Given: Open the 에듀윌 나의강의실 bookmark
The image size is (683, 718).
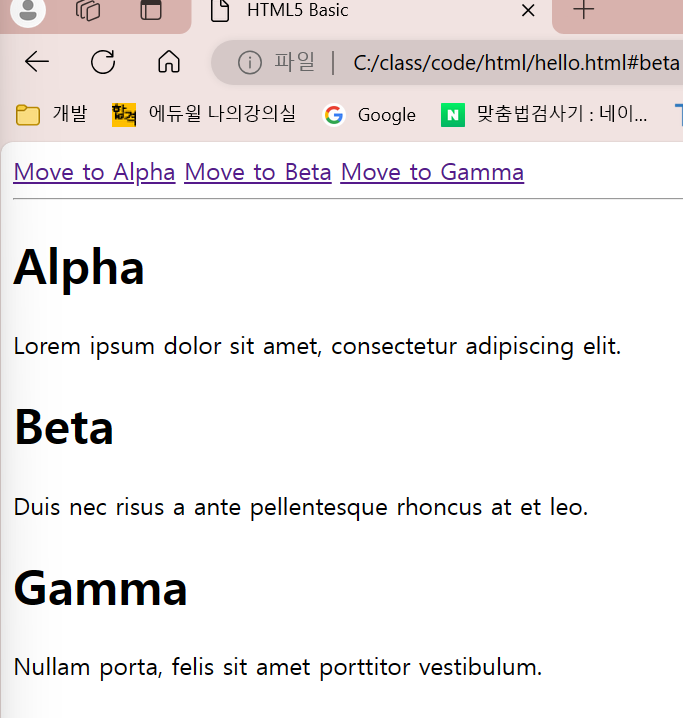Looking at the screenshot, I should [x=204, y=114].
